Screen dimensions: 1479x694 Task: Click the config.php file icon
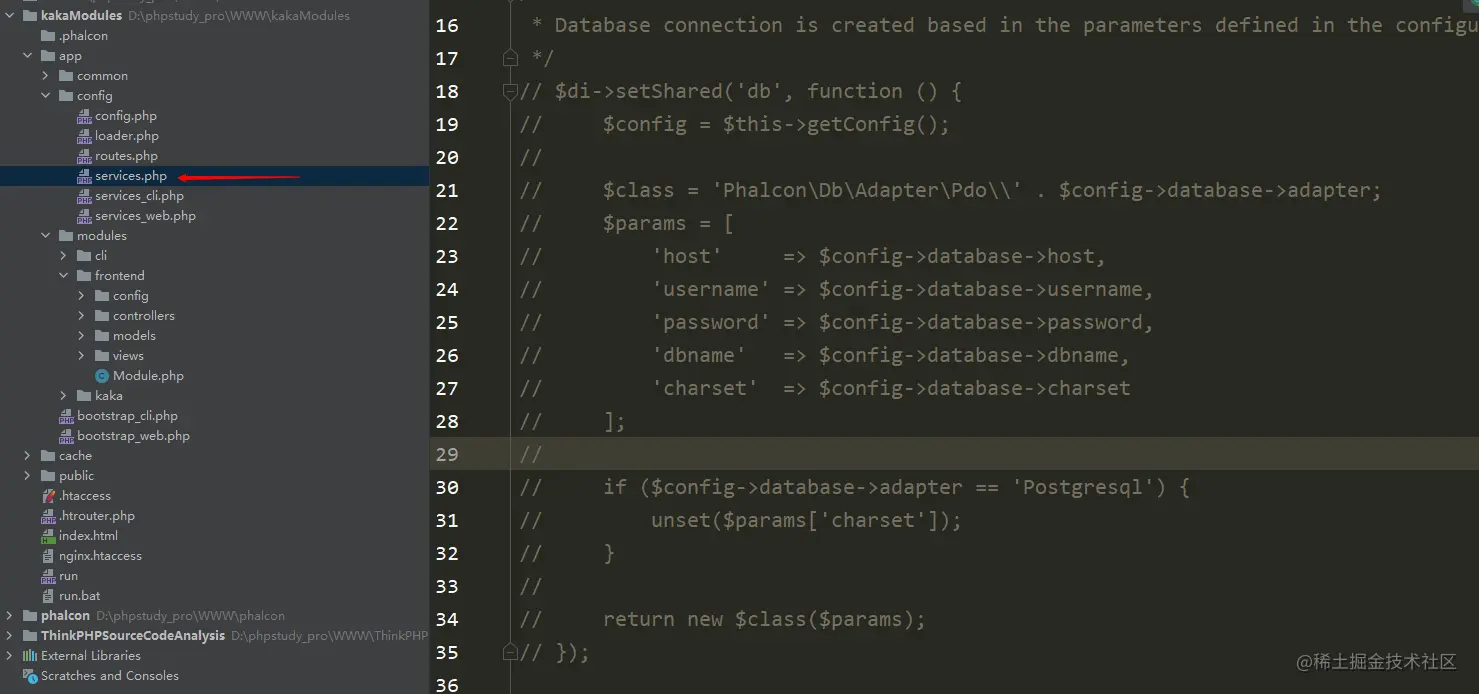click(x=84, y=116)
